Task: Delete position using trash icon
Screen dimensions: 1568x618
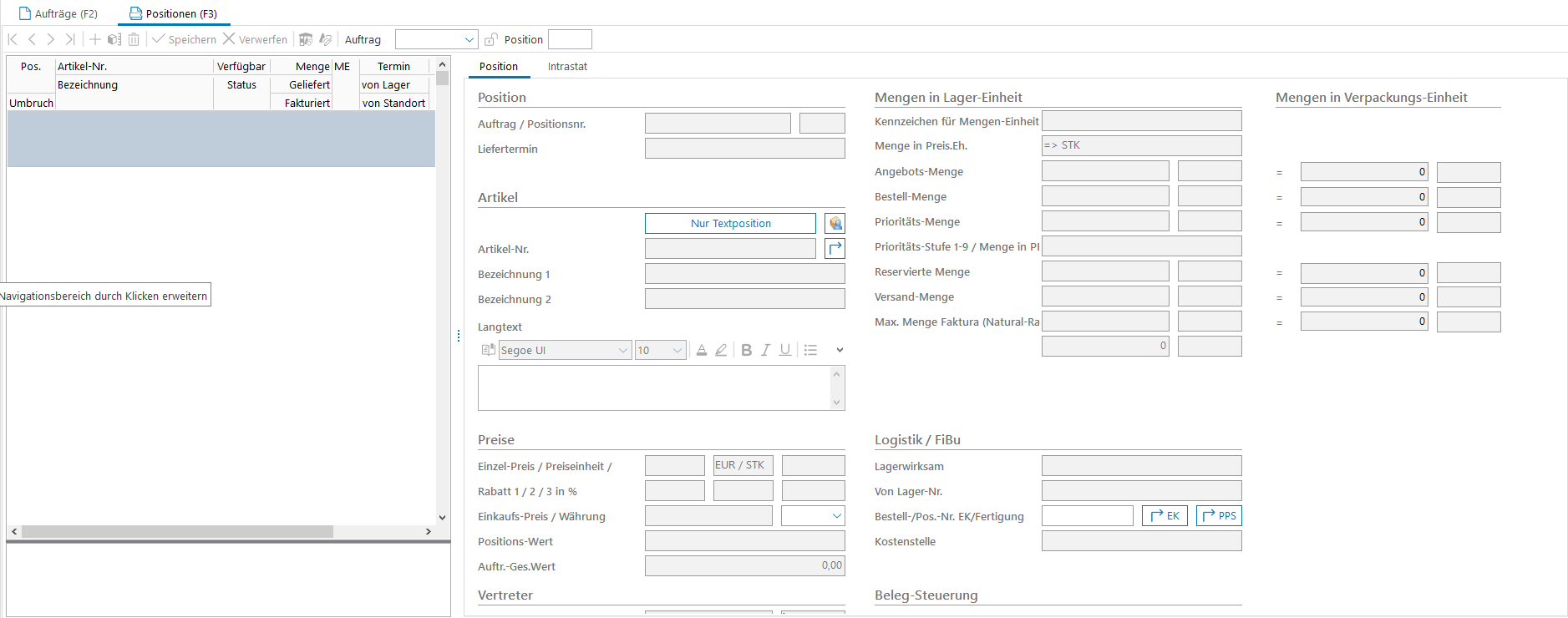Action: (x=134, y=39)
